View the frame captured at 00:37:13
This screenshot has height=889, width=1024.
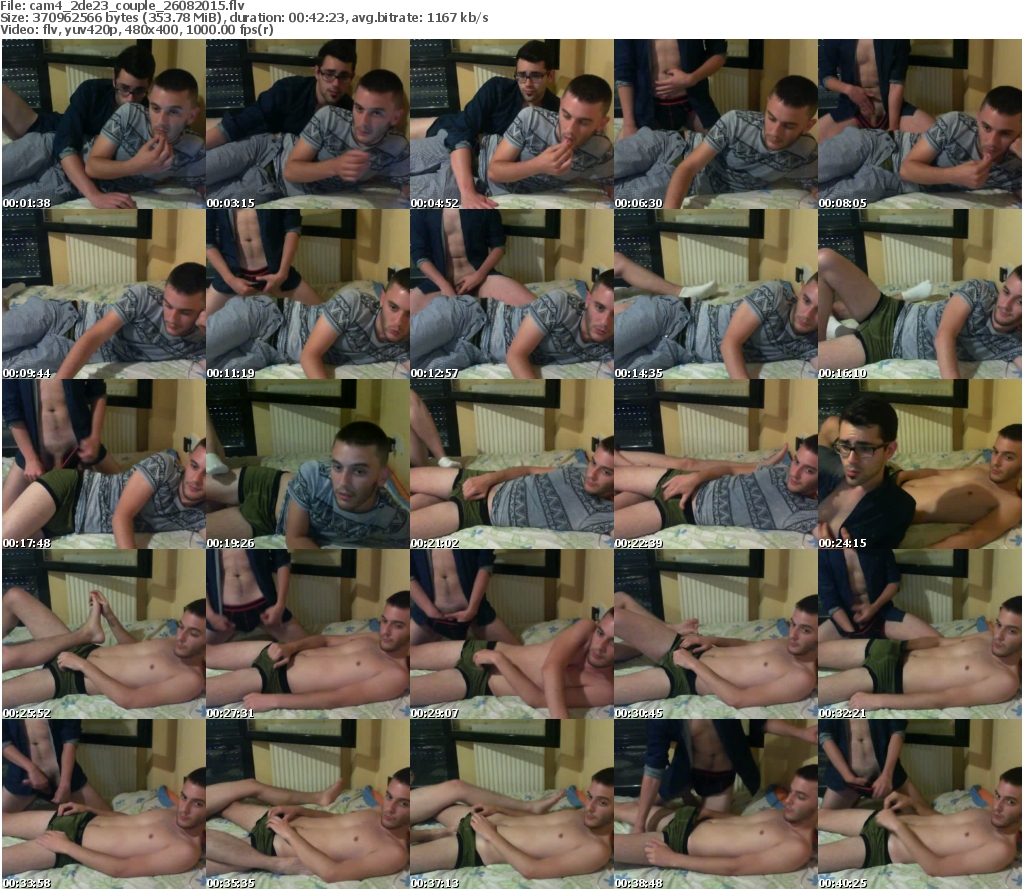coord(511,803)
